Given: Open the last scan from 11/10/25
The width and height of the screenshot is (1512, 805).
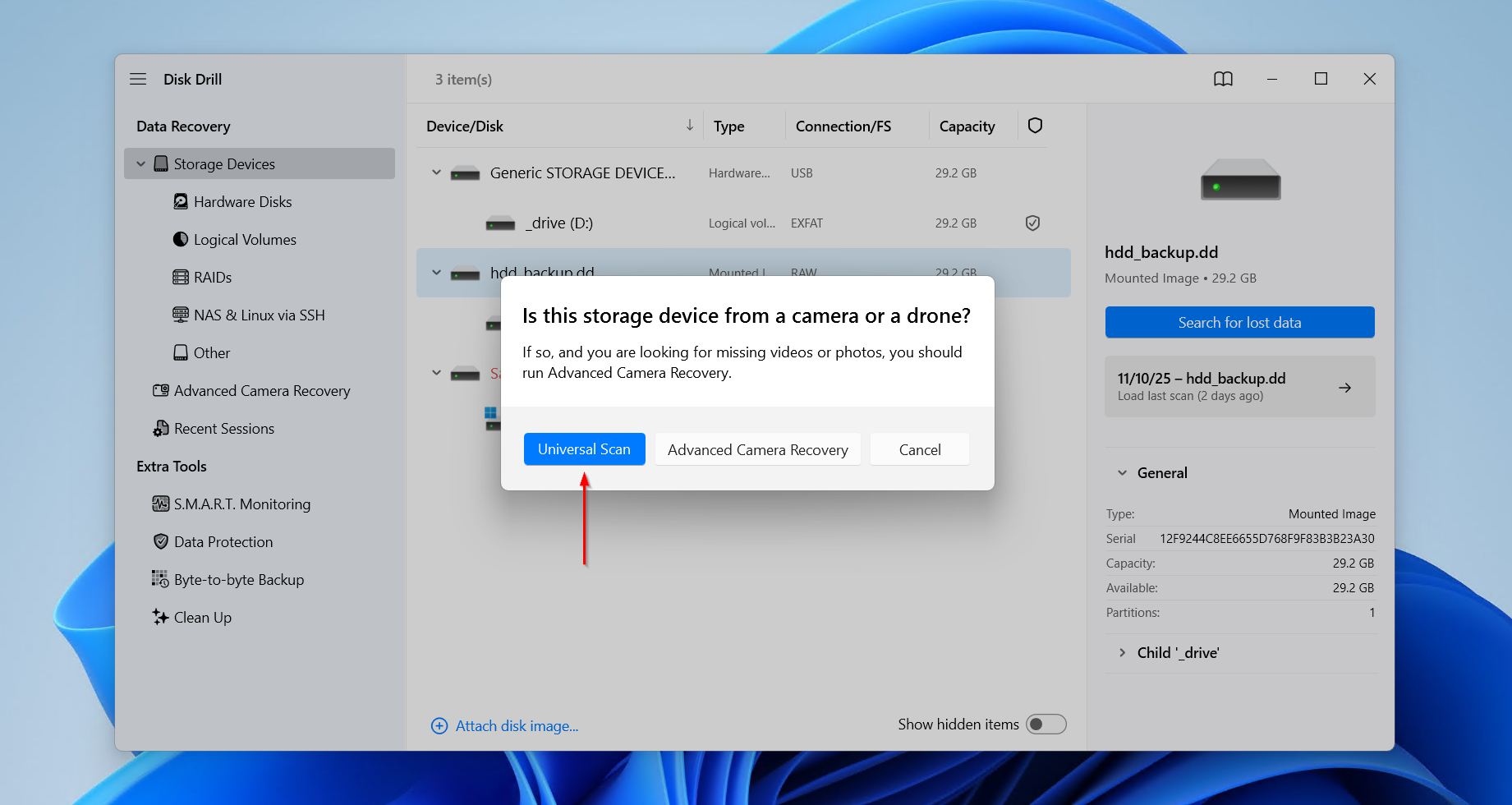Looking at the screenshot, I should [x=1239, y=386].
